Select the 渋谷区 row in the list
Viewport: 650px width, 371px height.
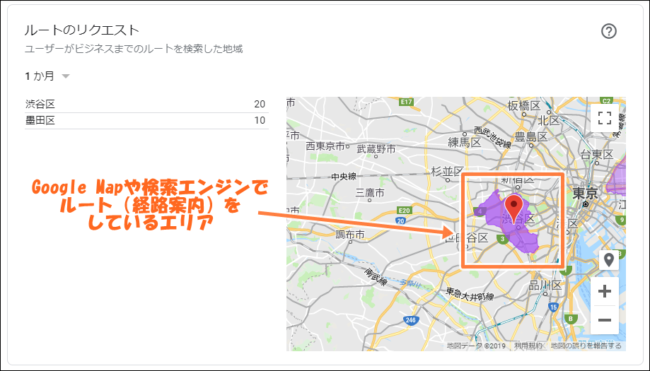point(147,104)
